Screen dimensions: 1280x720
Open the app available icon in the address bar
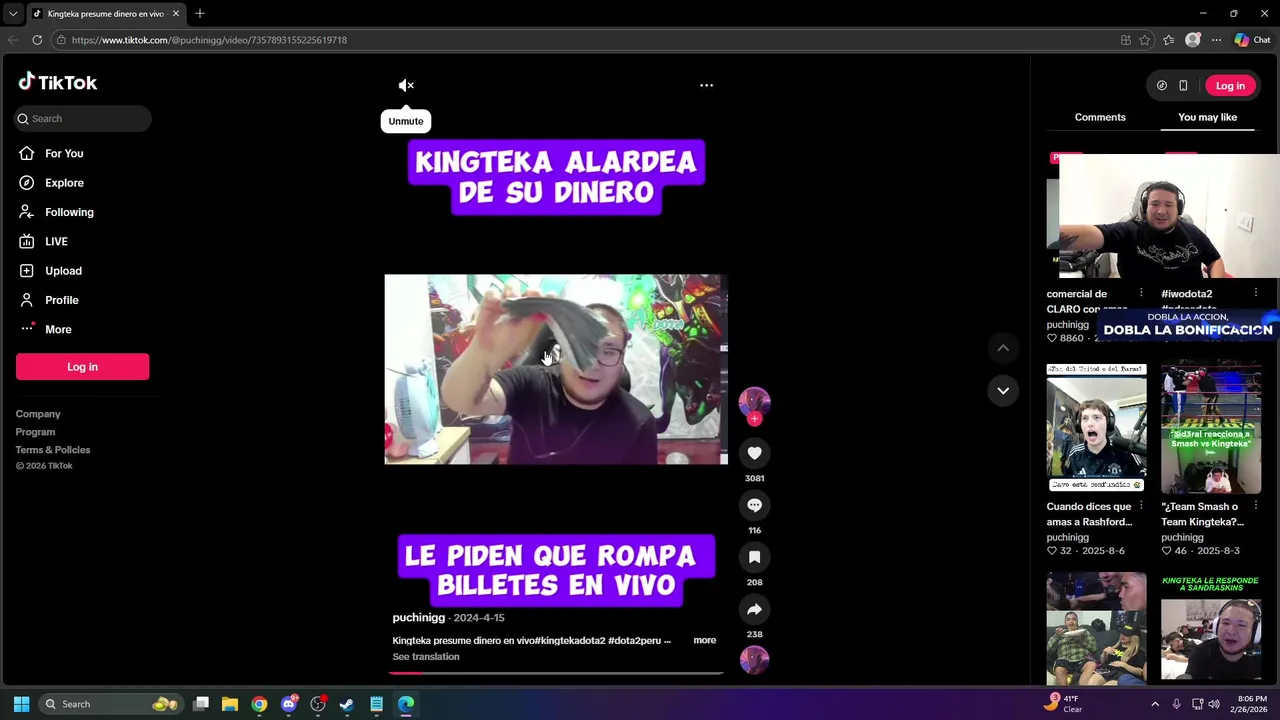click(x=1125, y=40)
